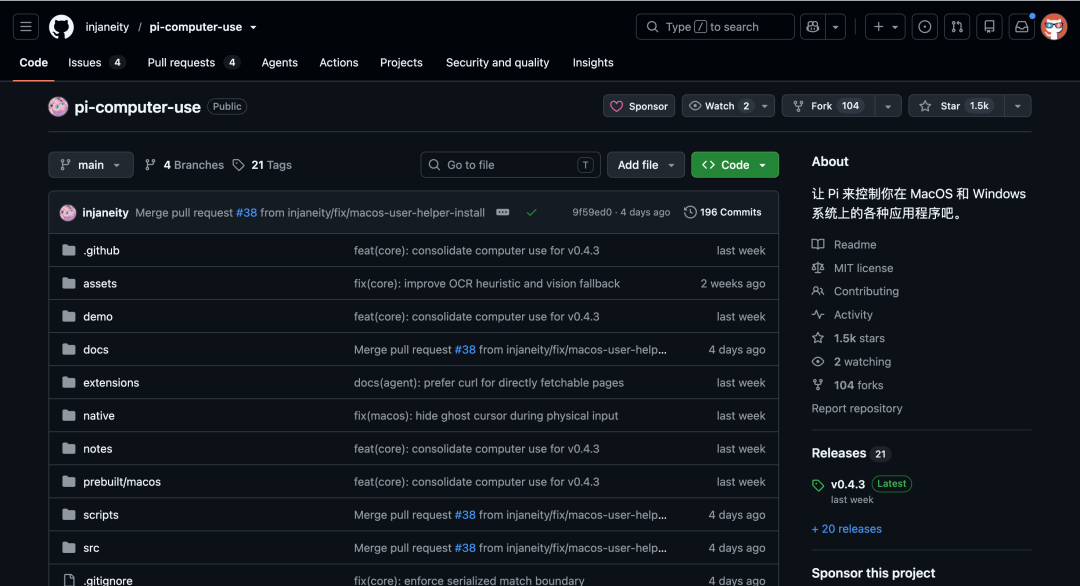The width and height of the screenshot is (1080, 586).
Task: Click the Sponsor button
Action: [x=639, y=106]
